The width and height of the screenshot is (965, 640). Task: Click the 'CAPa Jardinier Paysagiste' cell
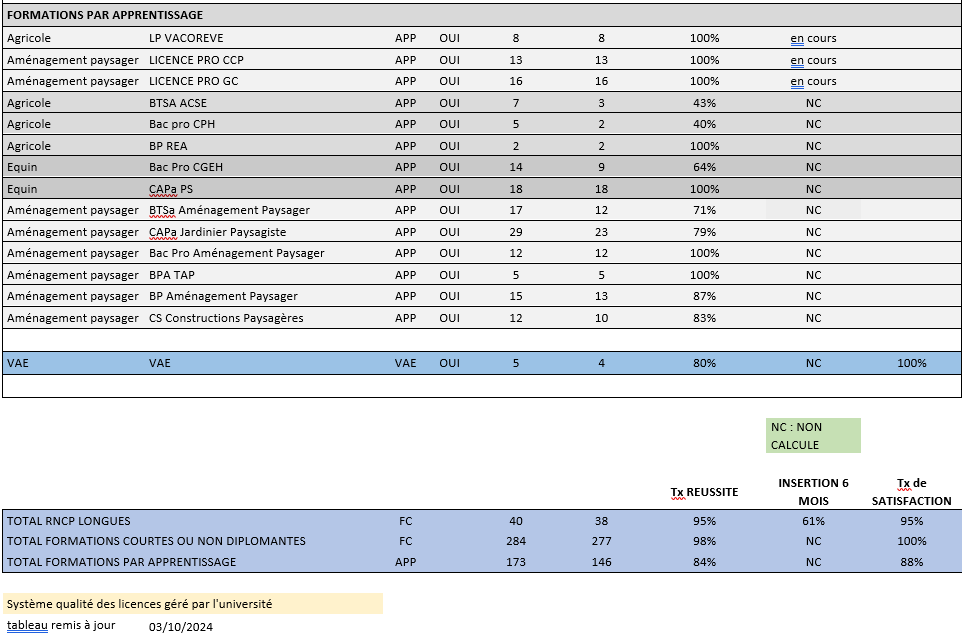coord(217,232)
